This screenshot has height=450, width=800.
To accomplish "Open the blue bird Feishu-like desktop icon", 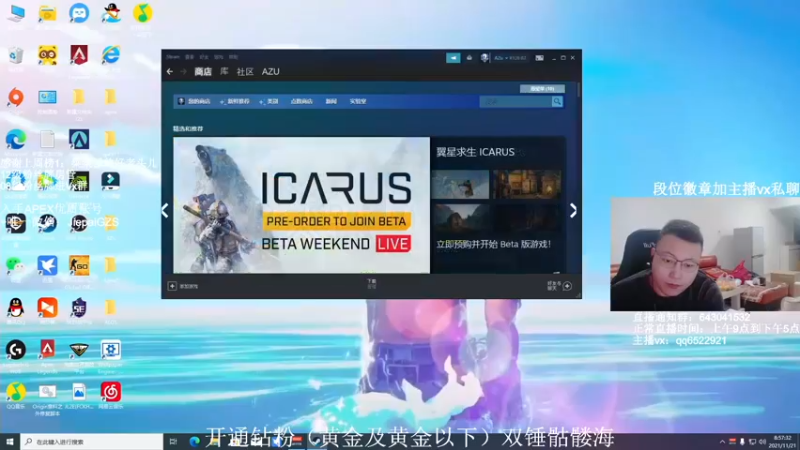I will tap(47, 266).
